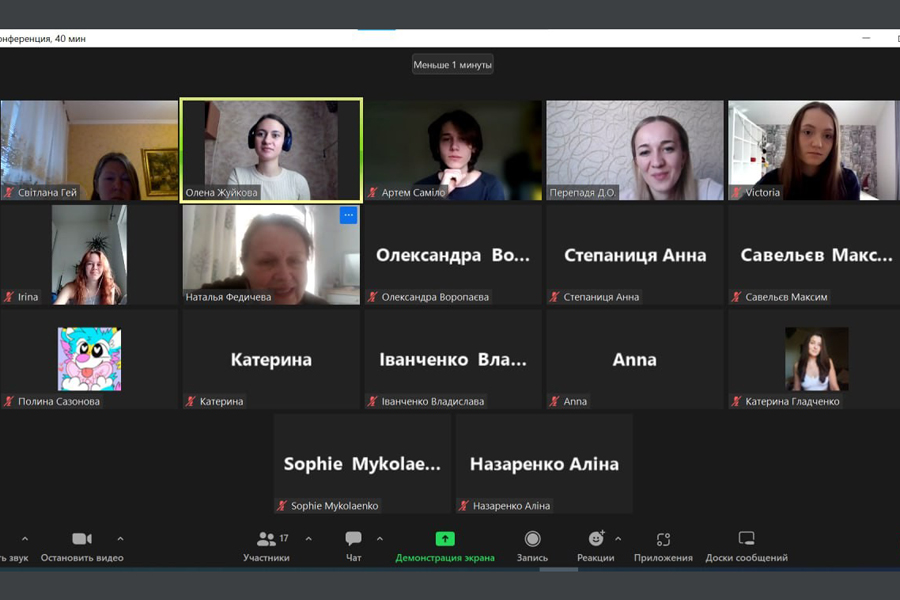The height and width of the screenshot is (600, 900).
Task: Click muted mic icon beside Олександра Воропаєва
Action: tap(373, 297)
